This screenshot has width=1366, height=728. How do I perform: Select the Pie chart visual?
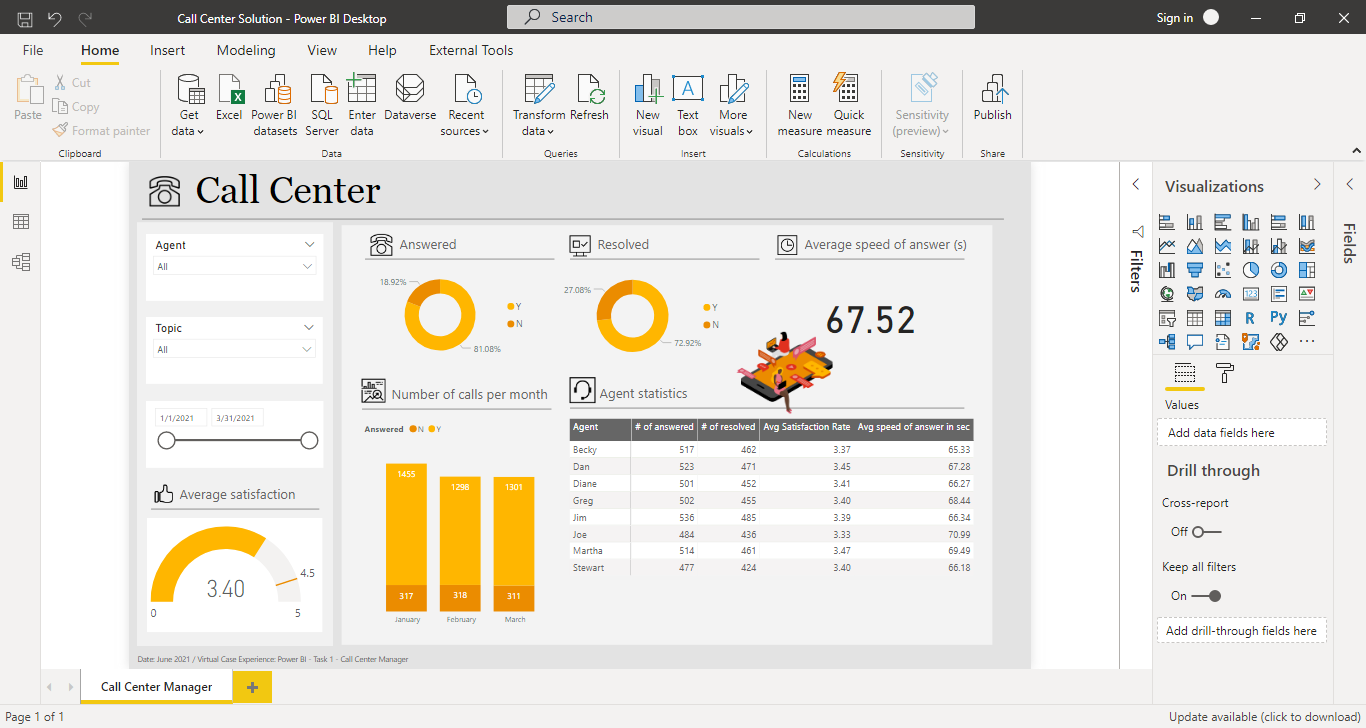1251,270
